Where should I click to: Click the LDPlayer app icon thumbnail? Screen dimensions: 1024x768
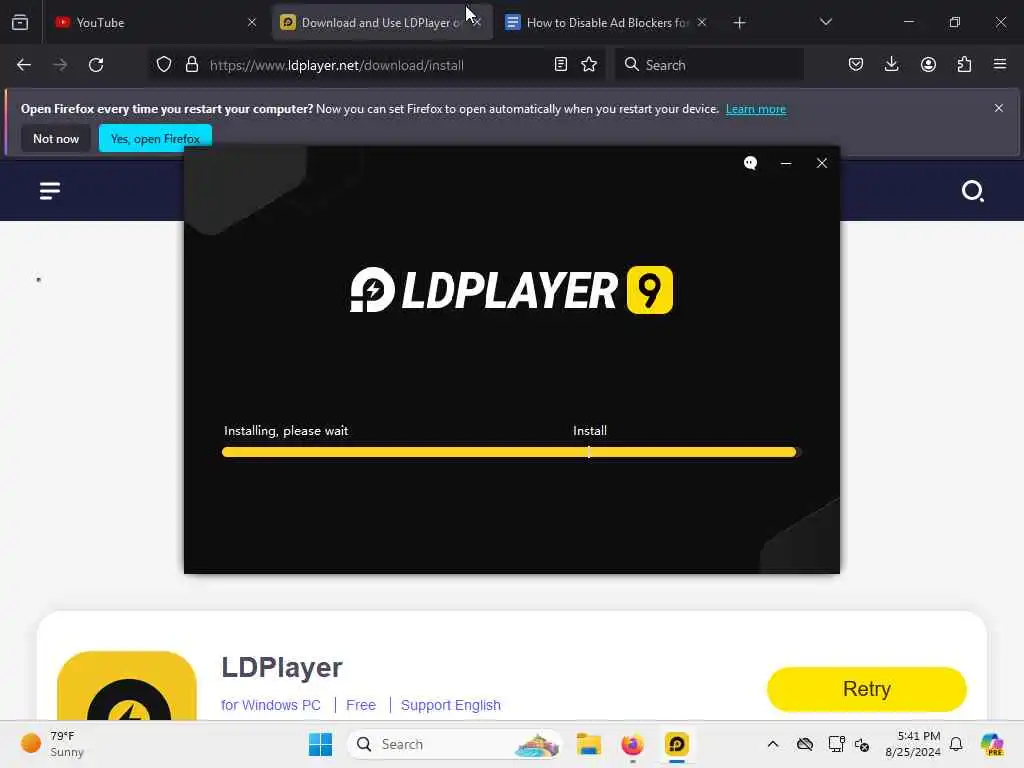[x=127, y=686]
